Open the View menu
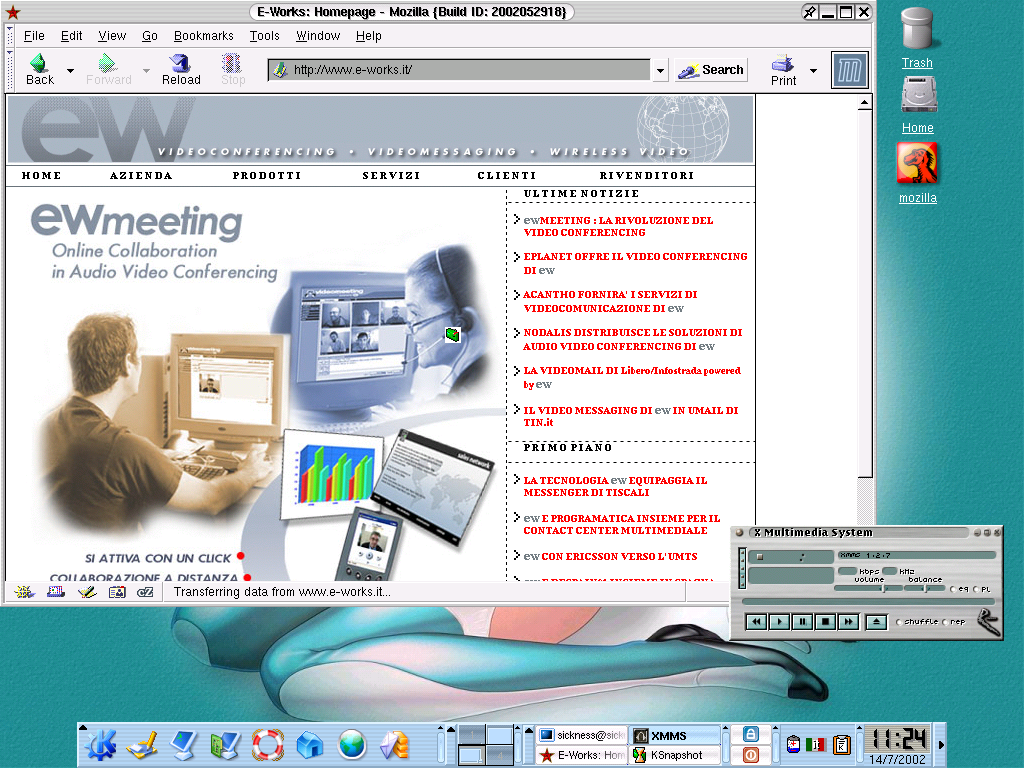This screenshot has width=1024, height=768. click(112, 36)
